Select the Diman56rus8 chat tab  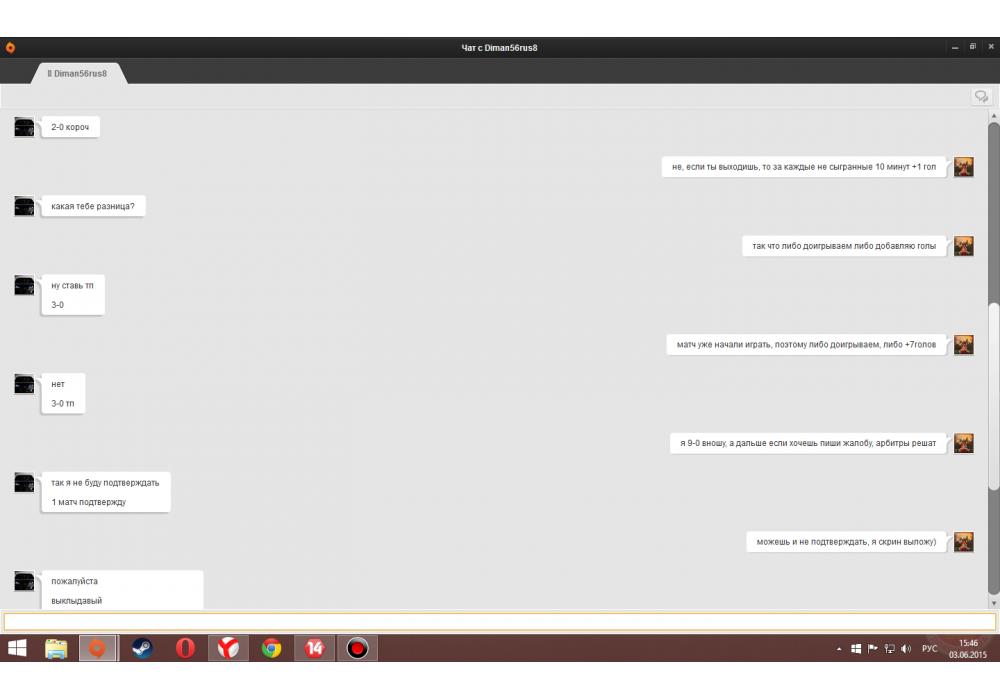point(77,73)
